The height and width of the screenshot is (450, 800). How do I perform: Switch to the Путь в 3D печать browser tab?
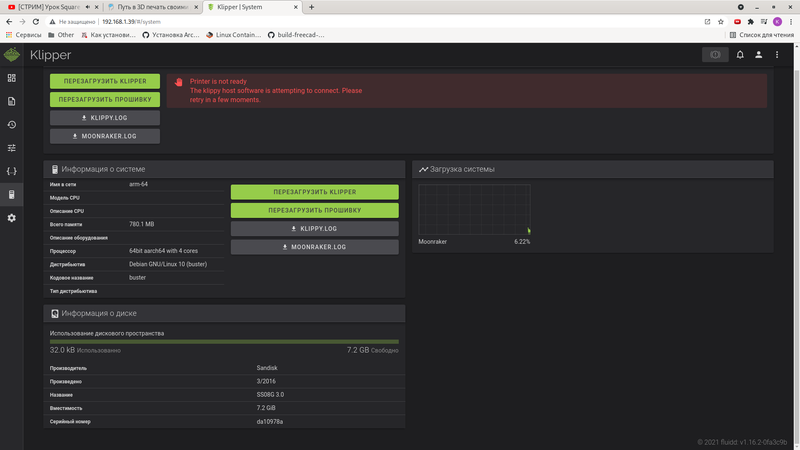(x=151, y=6)
